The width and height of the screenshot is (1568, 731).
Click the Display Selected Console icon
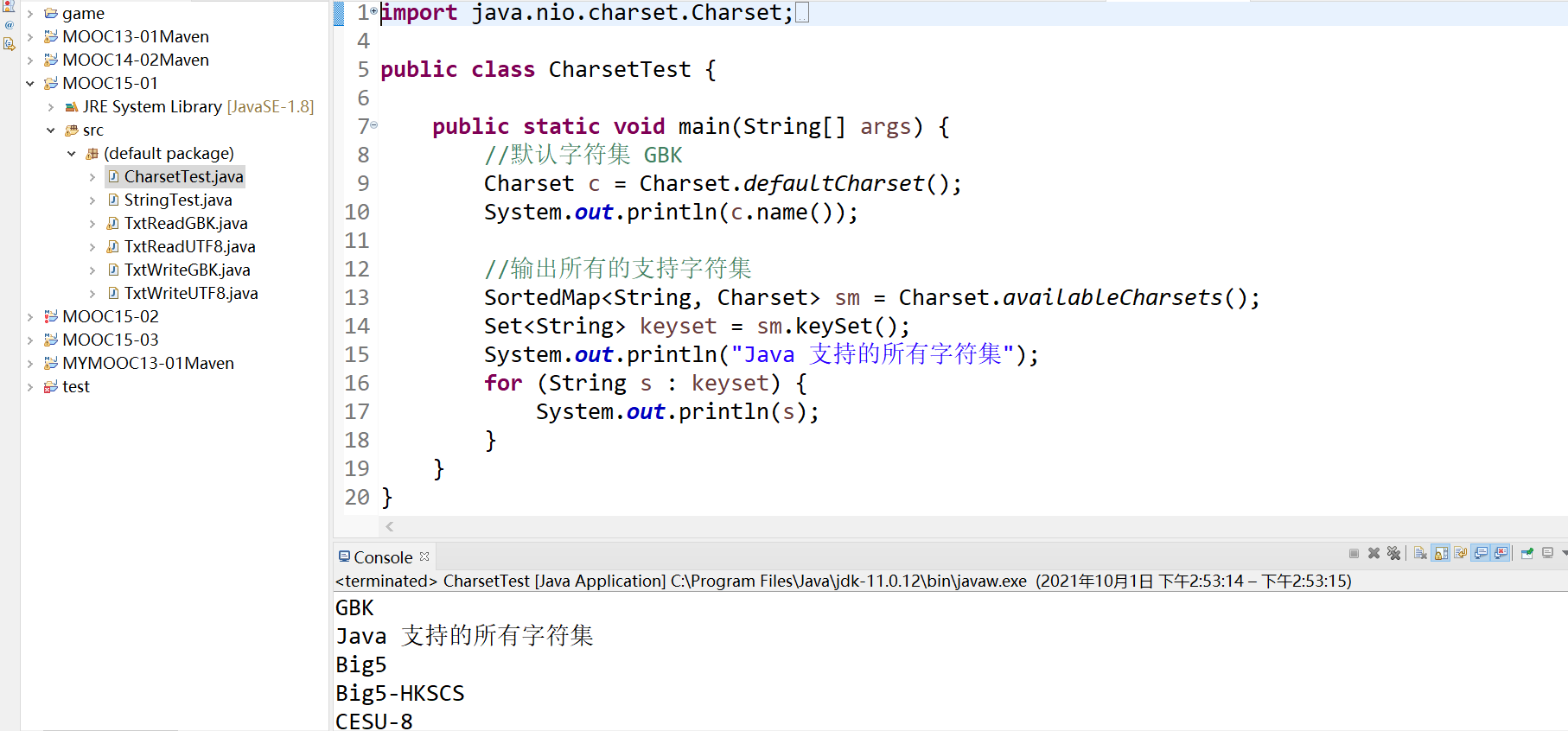tap(1548, 553)
